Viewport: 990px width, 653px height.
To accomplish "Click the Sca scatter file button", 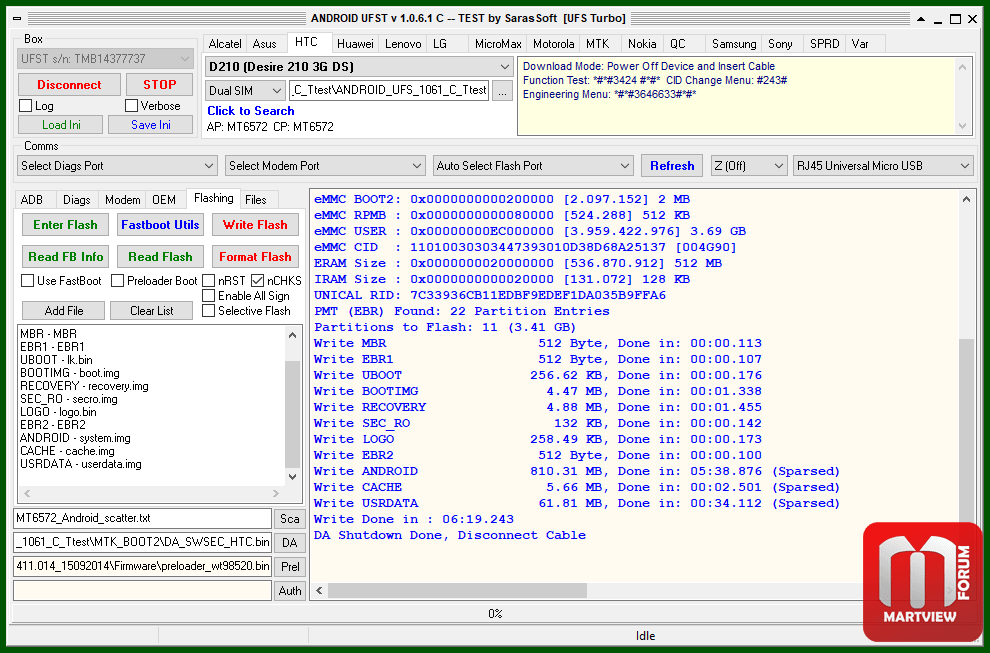I will (290, 518).
